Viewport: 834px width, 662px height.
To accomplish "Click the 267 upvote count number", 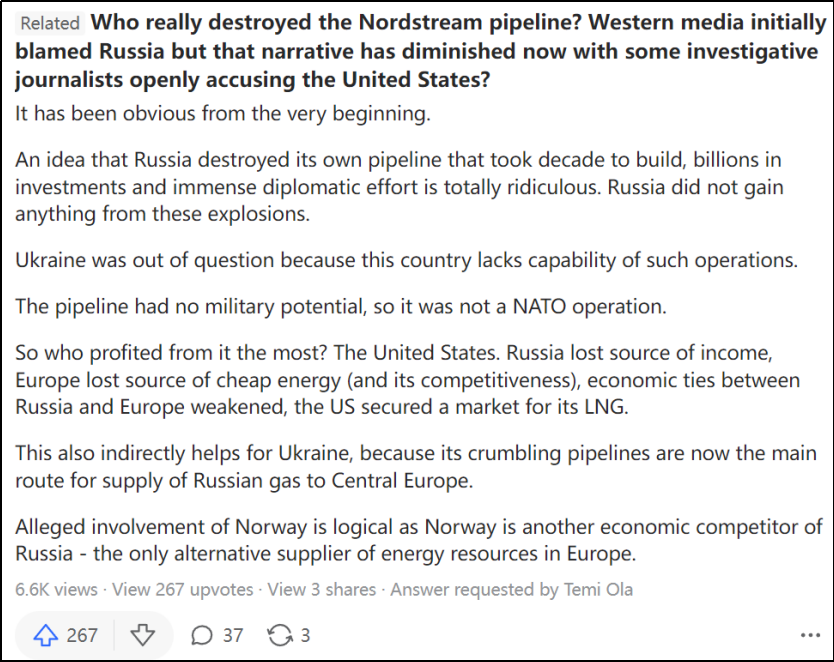I will tap(82, 635).
